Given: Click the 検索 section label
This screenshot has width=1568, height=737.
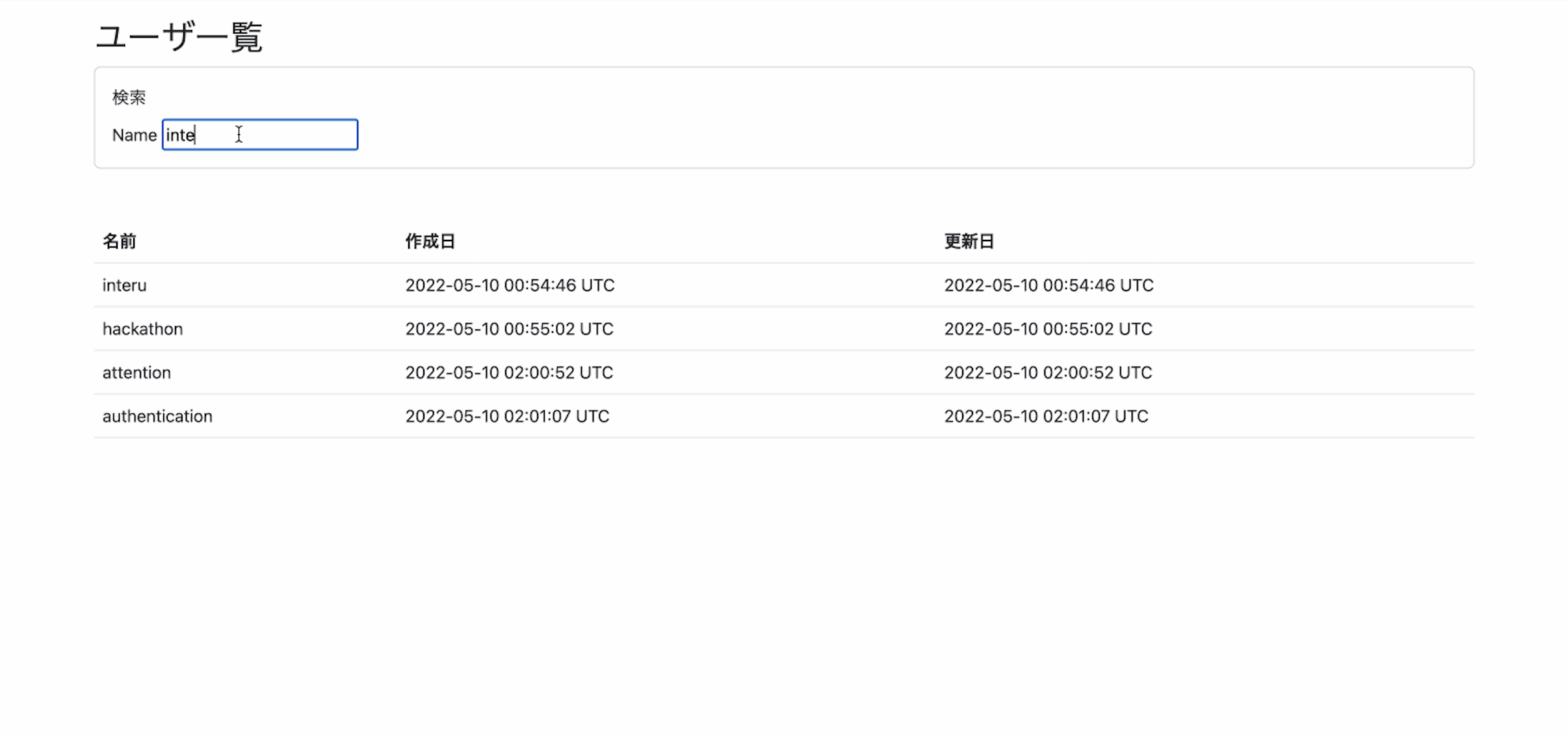Looking at the screenshot, I should [129, 97].
